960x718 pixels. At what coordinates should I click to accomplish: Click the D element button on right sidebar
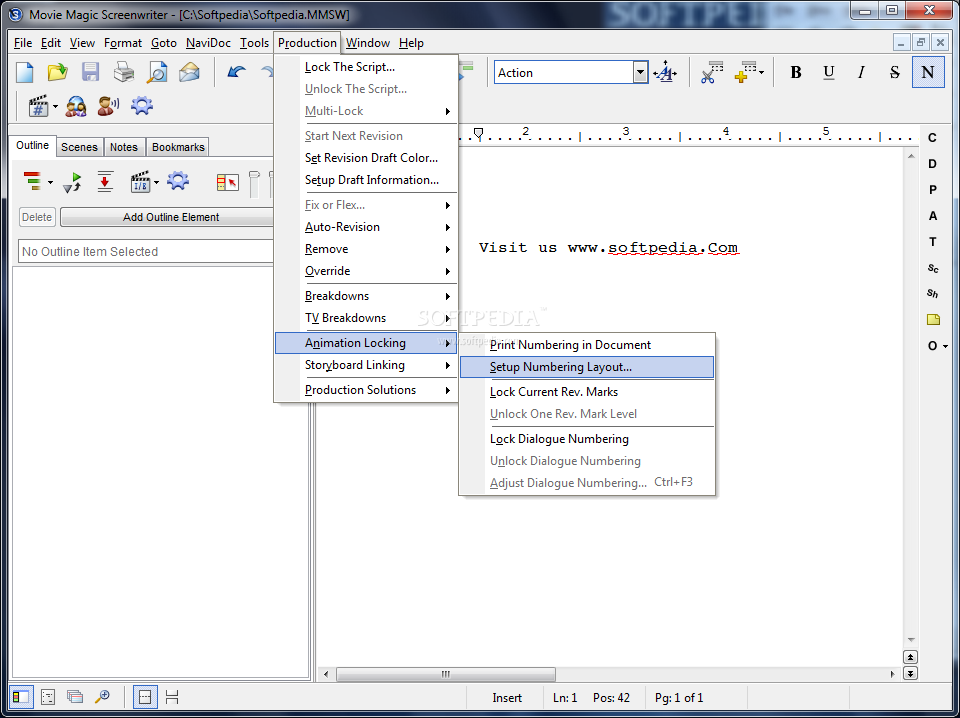click(932, 163)
